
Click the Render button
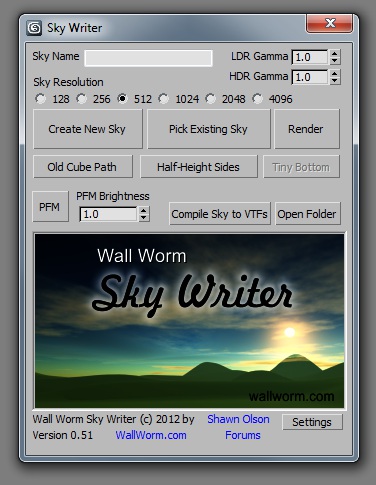point(307,129)
